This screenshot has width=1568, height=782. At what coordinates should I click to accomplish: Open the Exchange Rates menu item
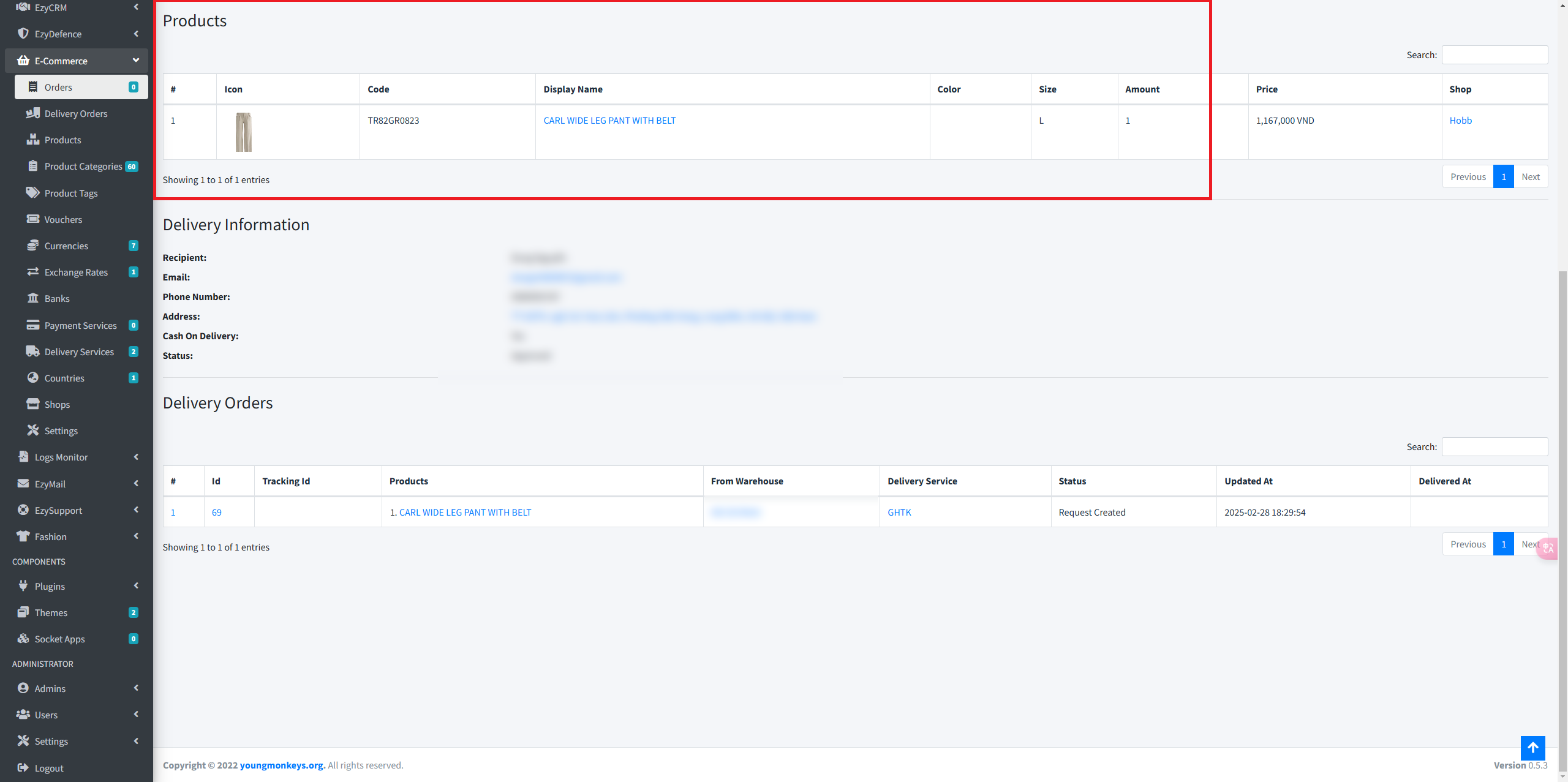[81, 272]
